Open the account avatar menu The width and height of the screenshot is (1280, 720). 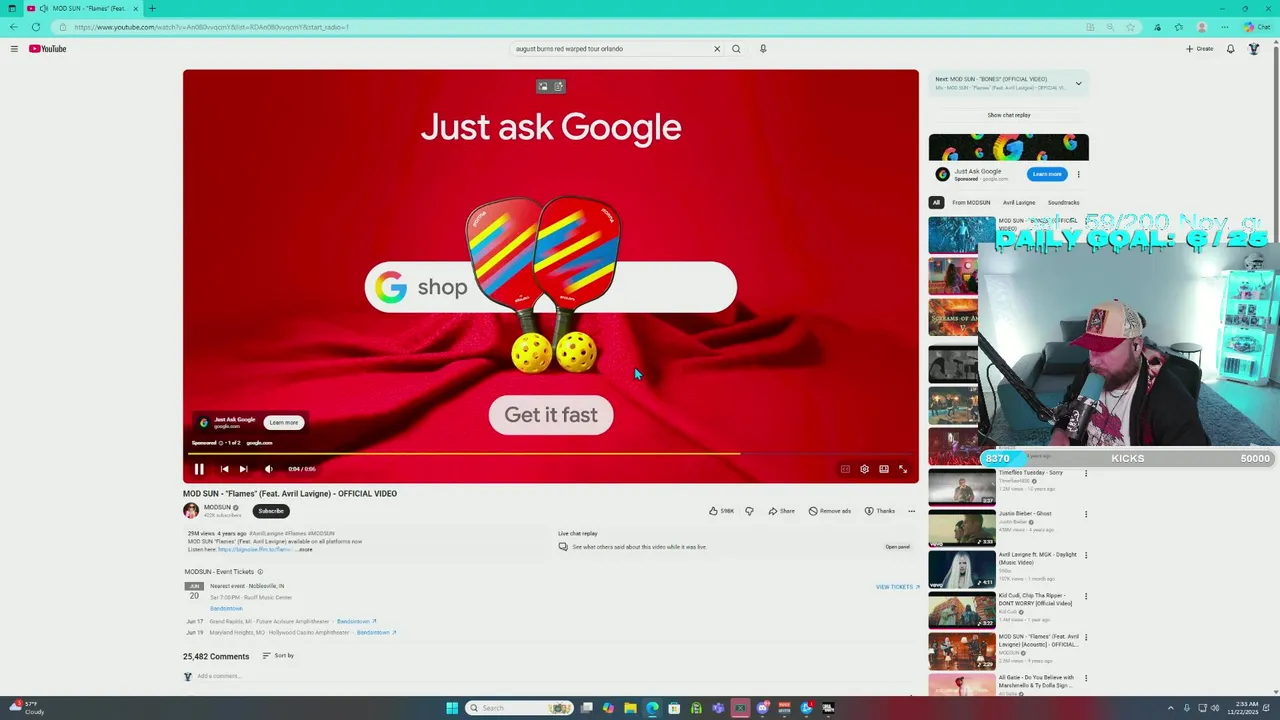(1254, 49)
